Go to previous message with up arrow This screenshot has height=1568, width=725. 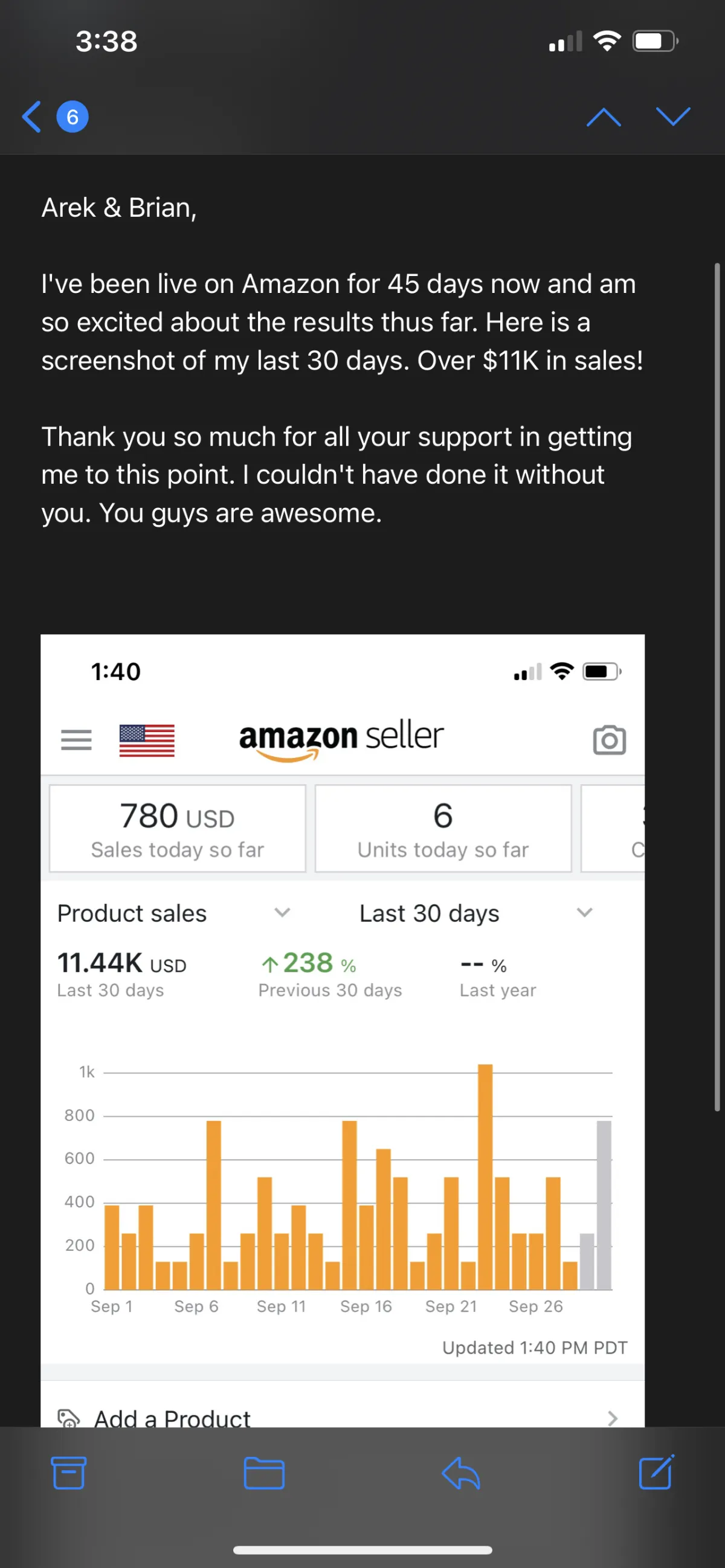603,117
